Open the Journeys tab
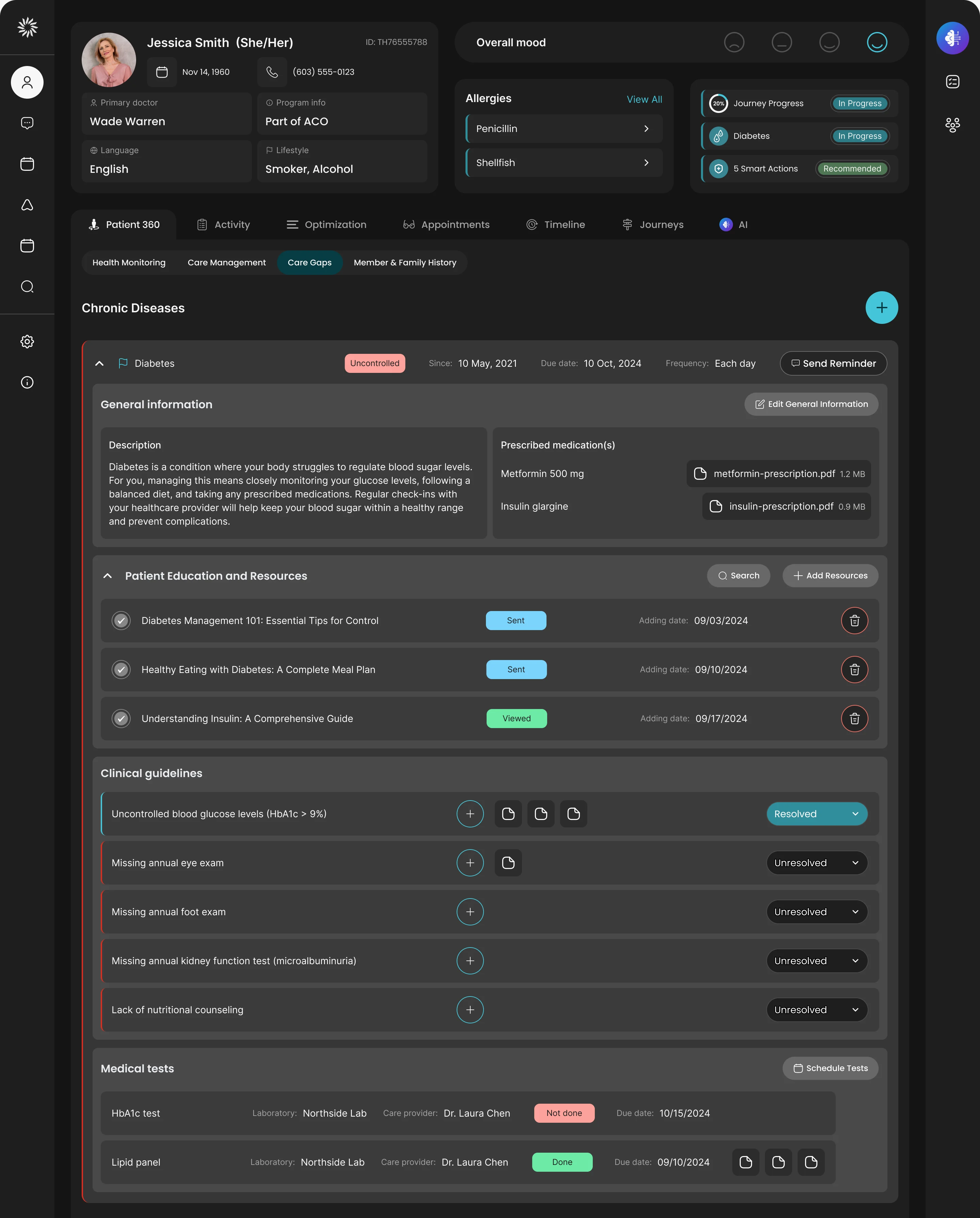980x1218 pixels. (x=652, y=224)
